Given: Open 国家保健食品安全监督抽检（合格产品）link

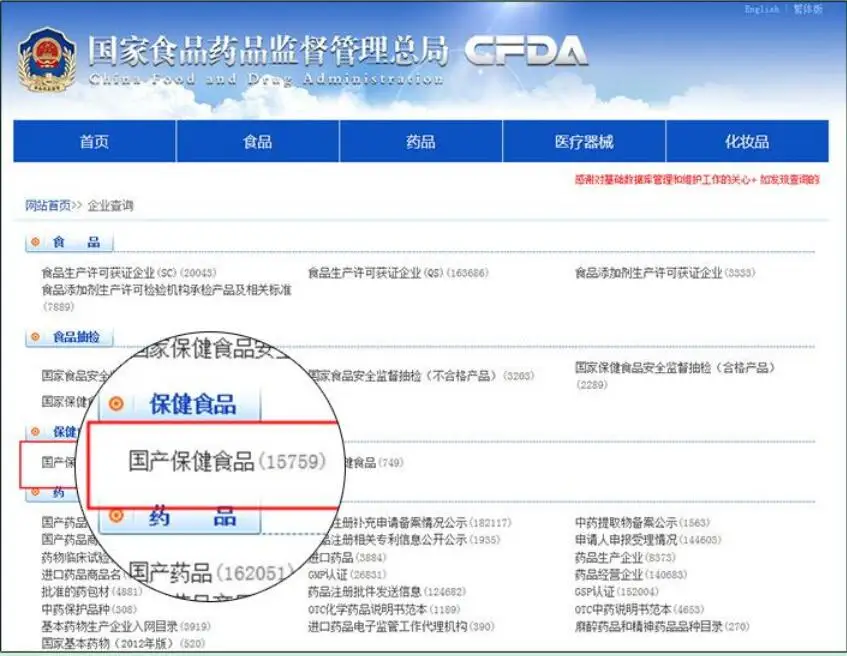Looking at the screenshot, I should click(x=675, y=376).
